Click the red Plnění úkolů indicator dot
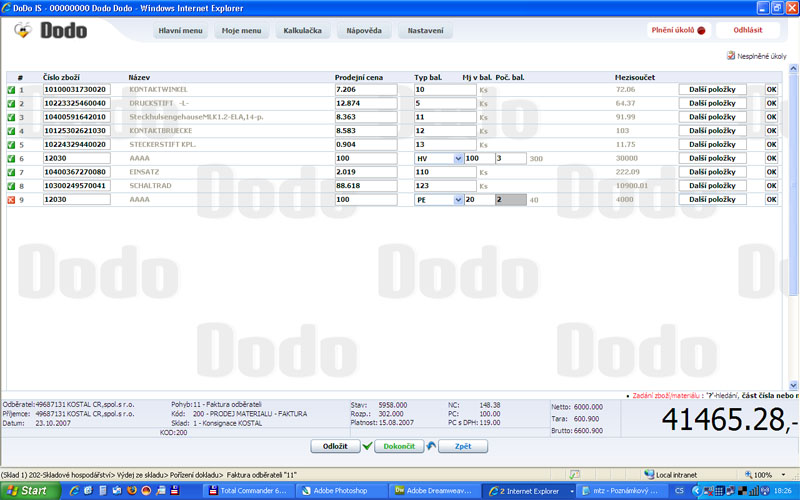Image resolution: width=800 pixels, height=500 pixels. pos(702,31)
